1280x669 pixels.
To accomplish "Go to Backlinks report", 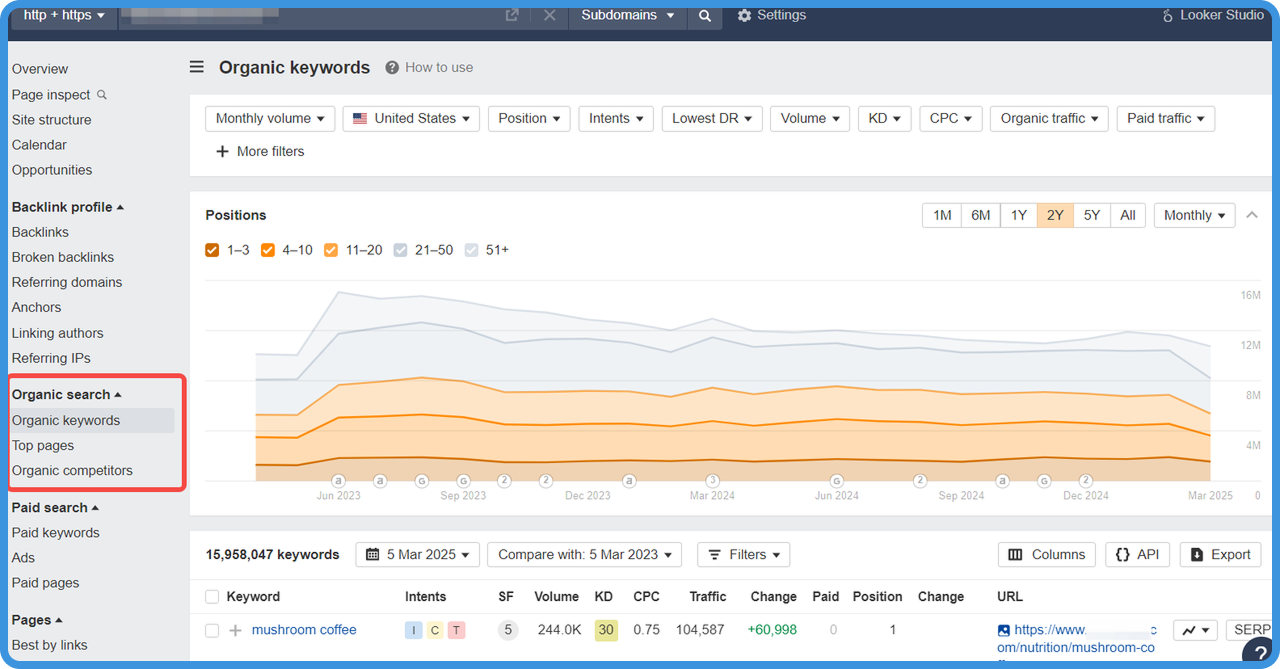I will tap(40, 232).
